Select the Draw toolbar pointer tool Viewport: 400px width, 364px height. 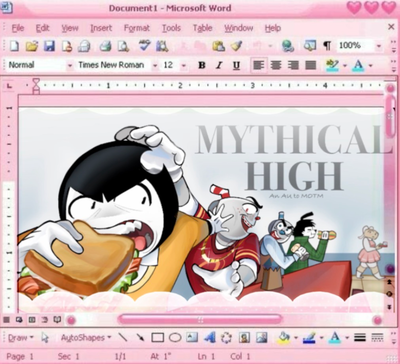pyautogui.click(x=45, y=338)
